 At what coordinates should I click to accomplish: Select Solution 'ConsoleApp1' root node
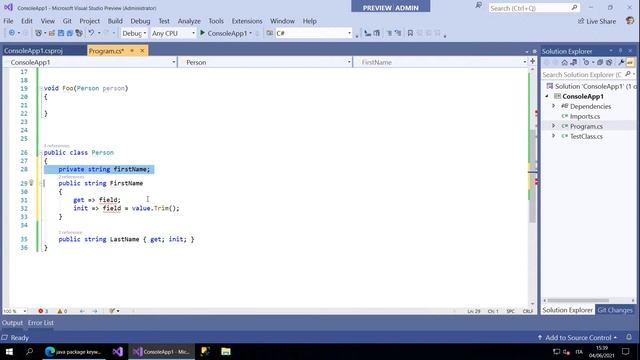(592, 86)
